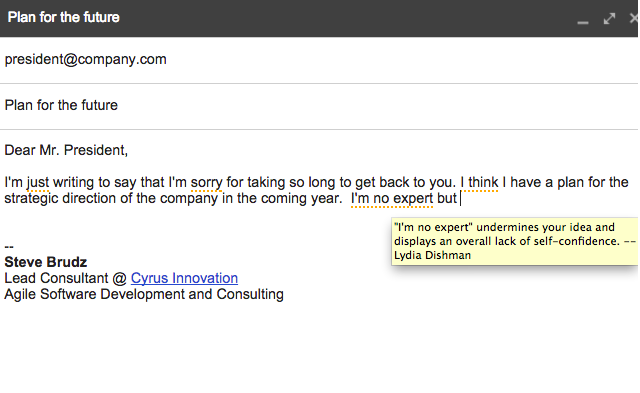This screenshot has width=640, height=393.
Task: Click the empty body area below signature
Action: (x=319, y=349)
